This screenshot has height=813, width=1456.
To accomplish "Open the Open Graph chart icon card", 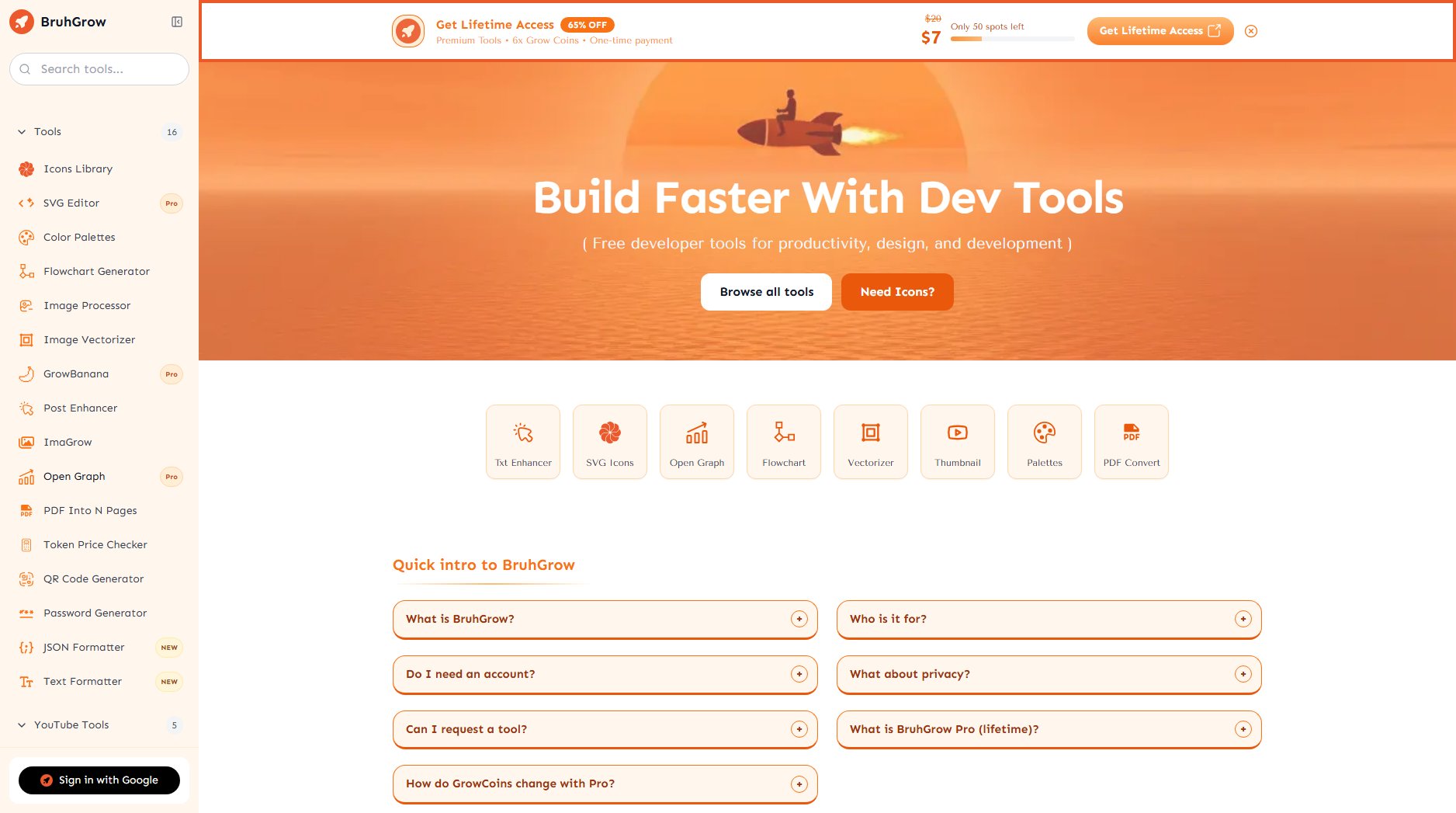I will coord(697,442).
